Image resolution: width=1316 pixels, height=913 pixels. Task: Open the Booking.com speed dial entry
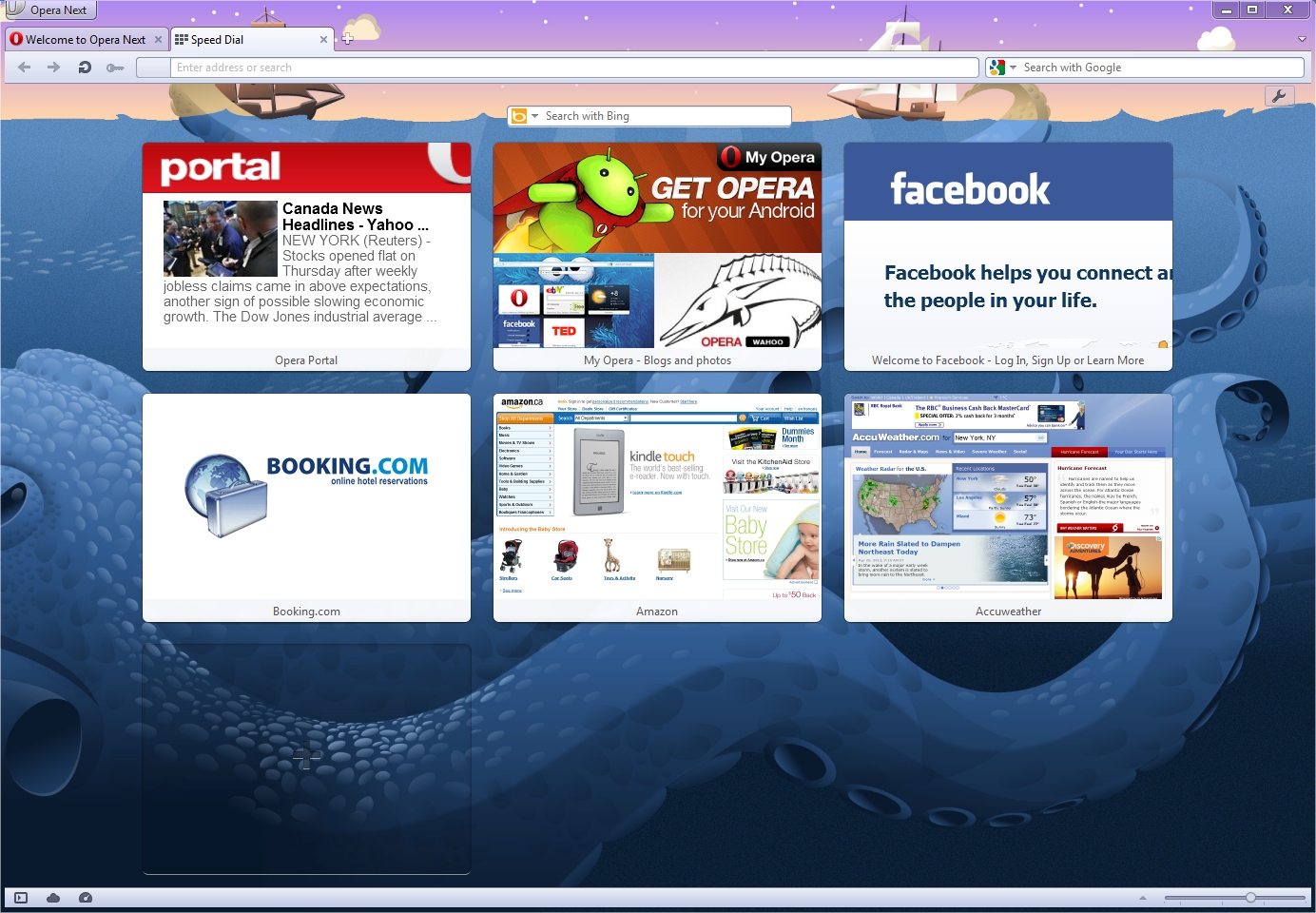pyautogui.click(x=306, y=498)
